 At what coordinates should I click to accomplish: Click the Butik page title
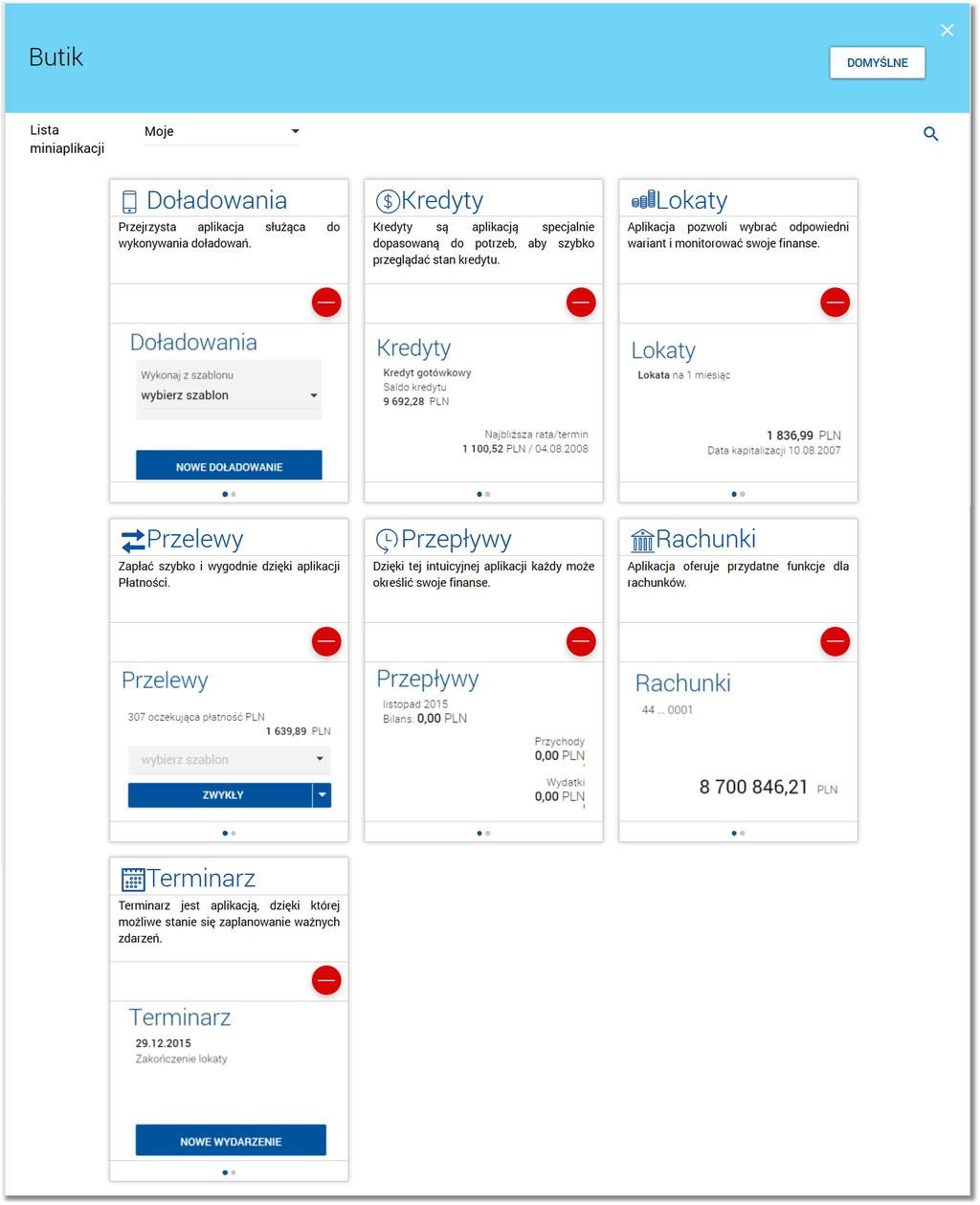pos(56,57)
